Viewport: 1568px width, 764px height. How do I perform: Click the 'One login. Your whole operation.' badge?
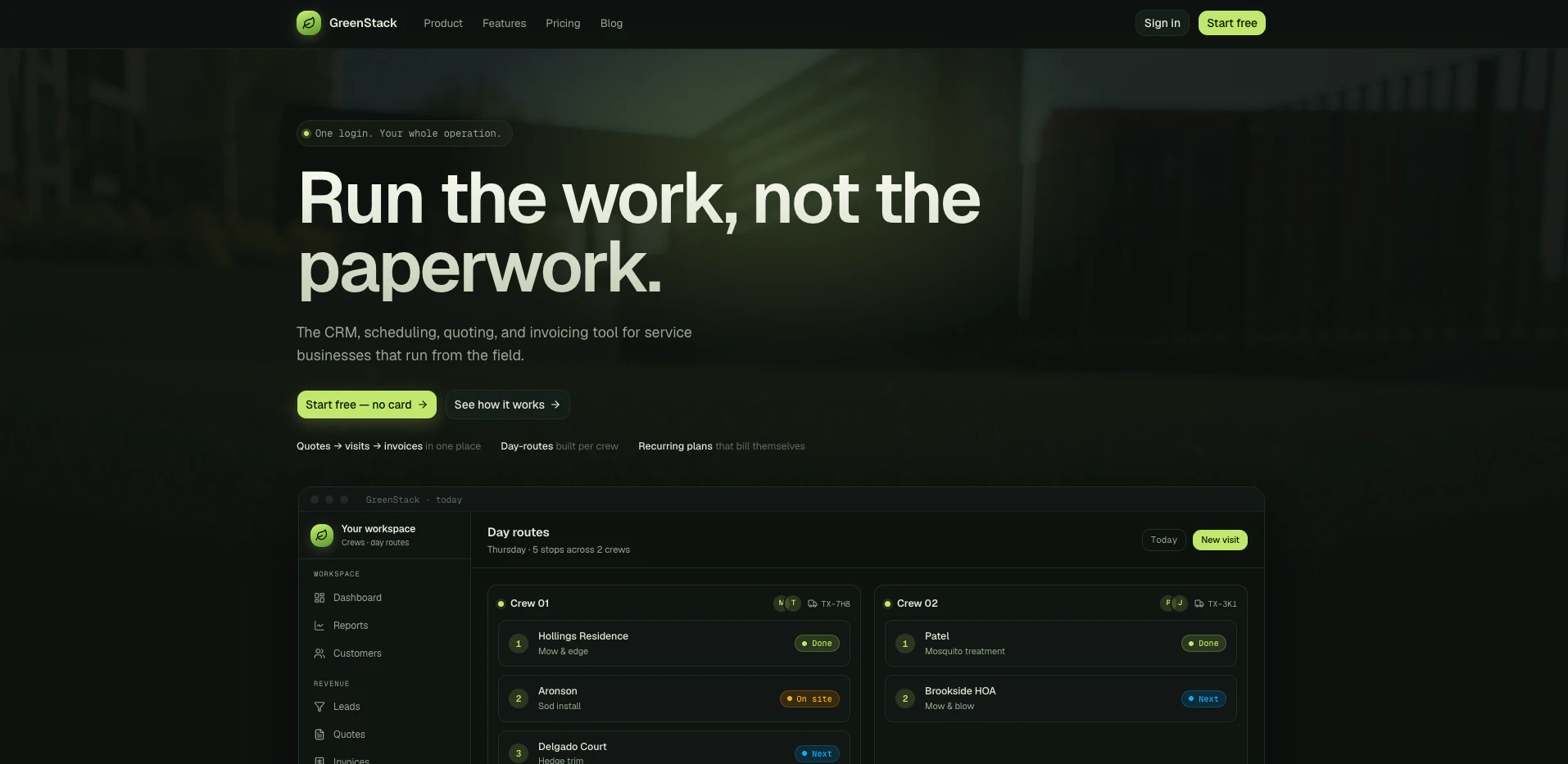coord(405,133)
